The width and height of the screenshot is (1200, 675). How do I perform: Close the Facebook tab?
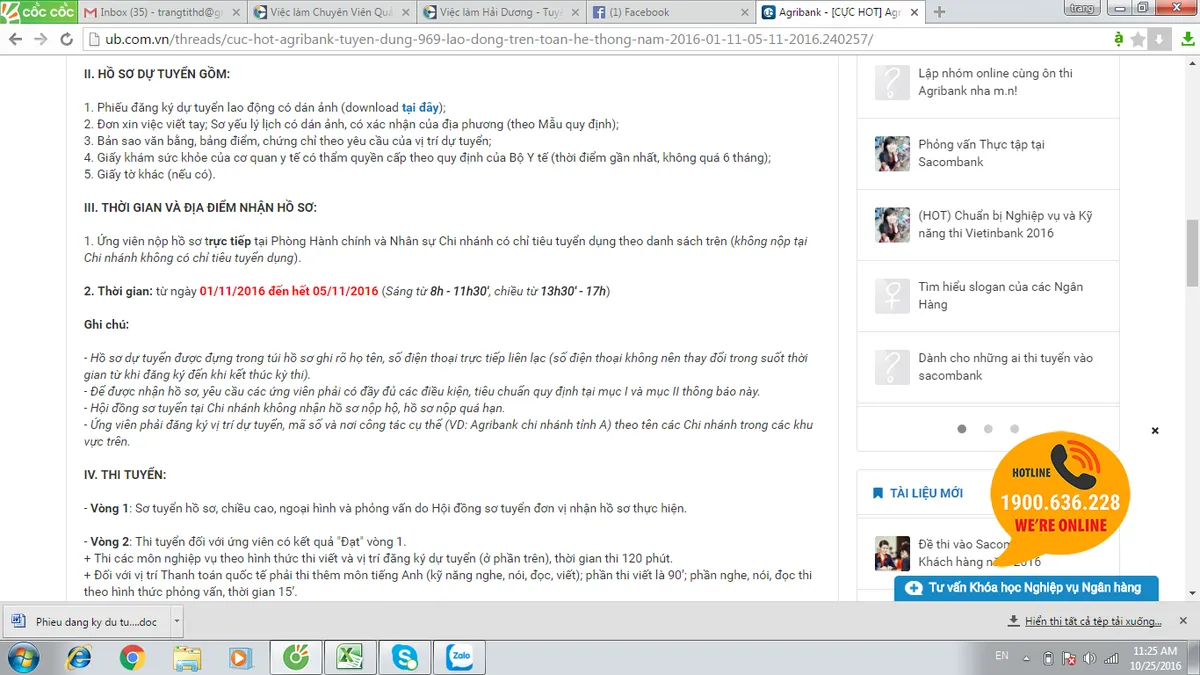click(744, 12)
